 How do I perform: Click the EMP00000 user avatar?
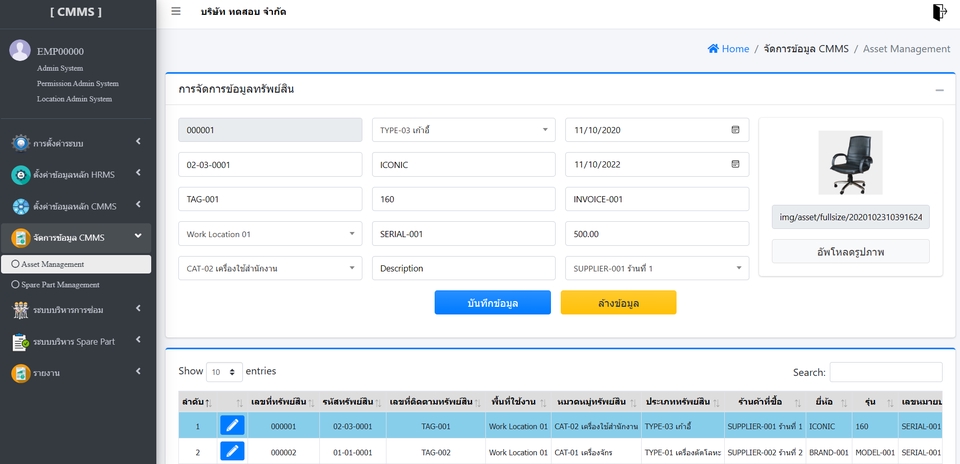pyautogui.click(x=20, y=50)
